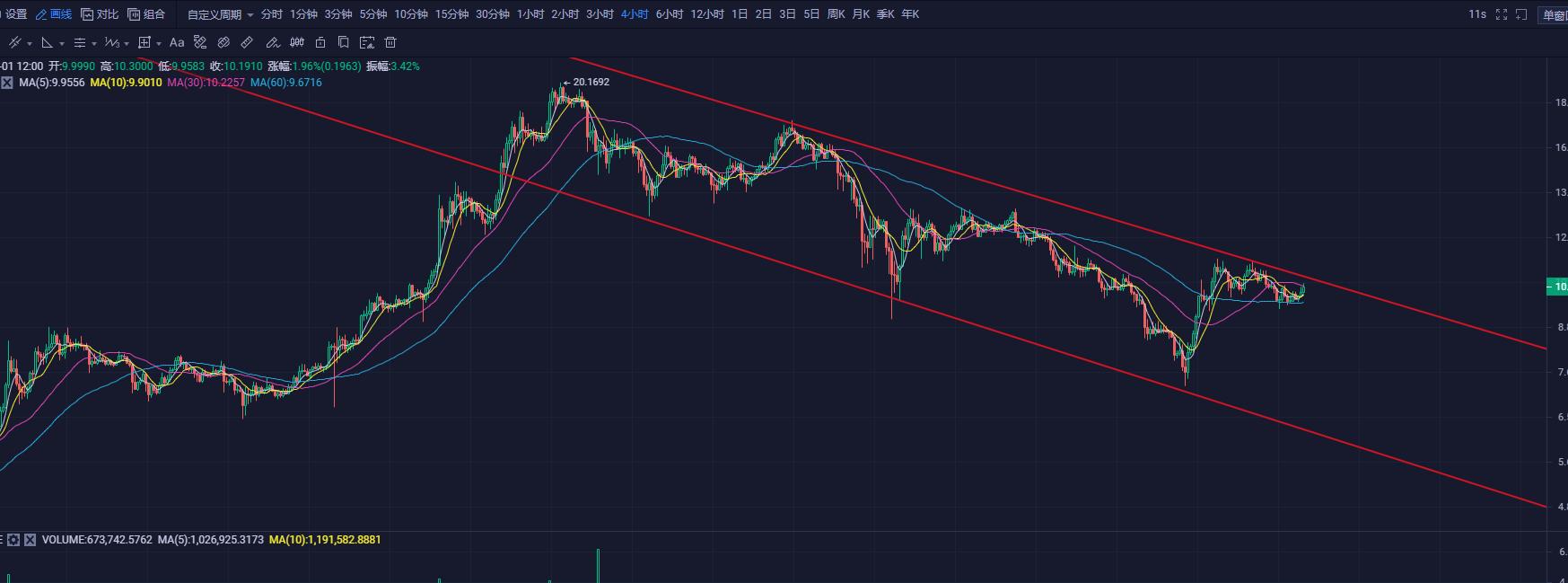Switch to 1小时 interval
Image resolution: width=1568 pixels, height=583 pixels.
coord(530,14)
